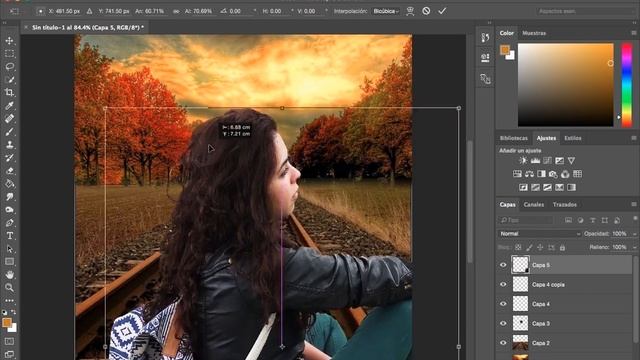
Task: Add a Channel Mixer adjustment
Action: point(565,174)
